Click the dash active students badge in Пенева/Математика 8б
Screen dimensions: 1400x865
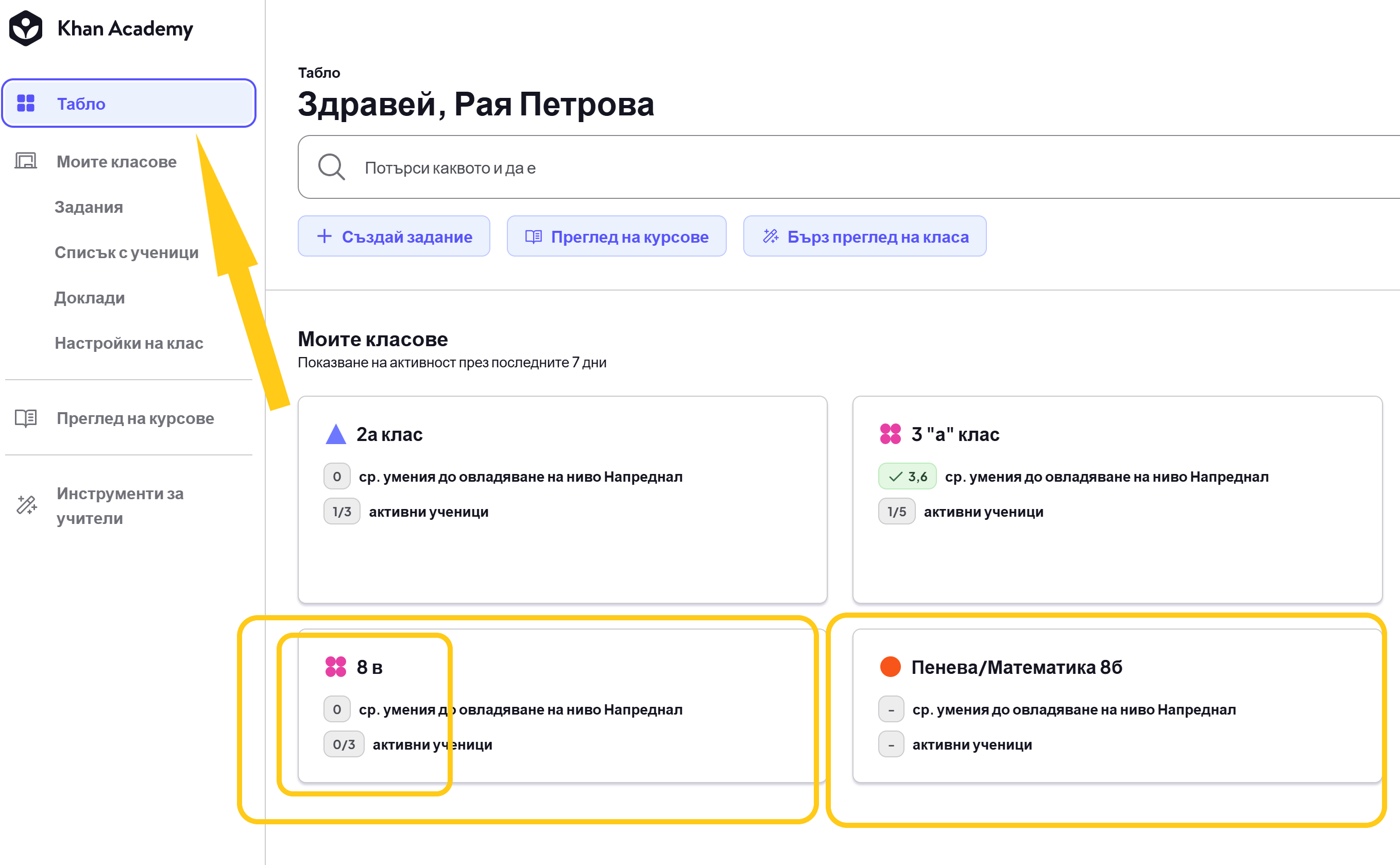[x=891, y=744]
